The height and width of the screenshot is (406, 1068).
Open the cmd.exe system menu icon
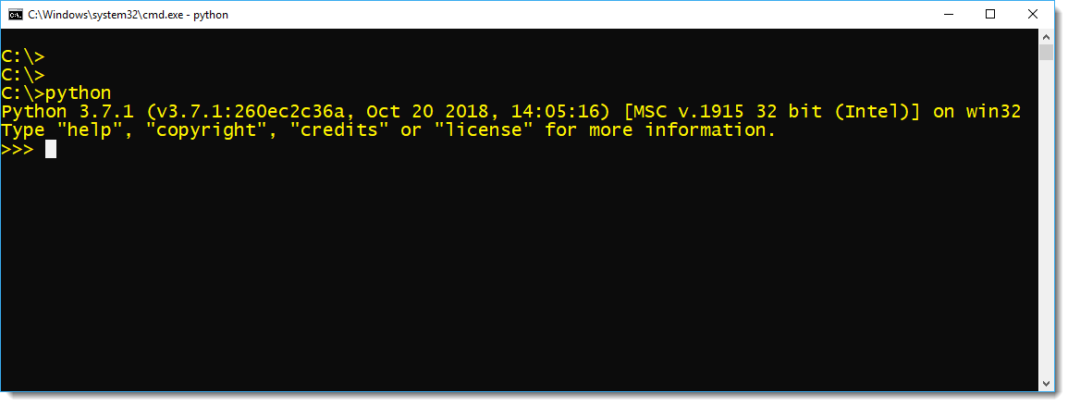point(14,14)
